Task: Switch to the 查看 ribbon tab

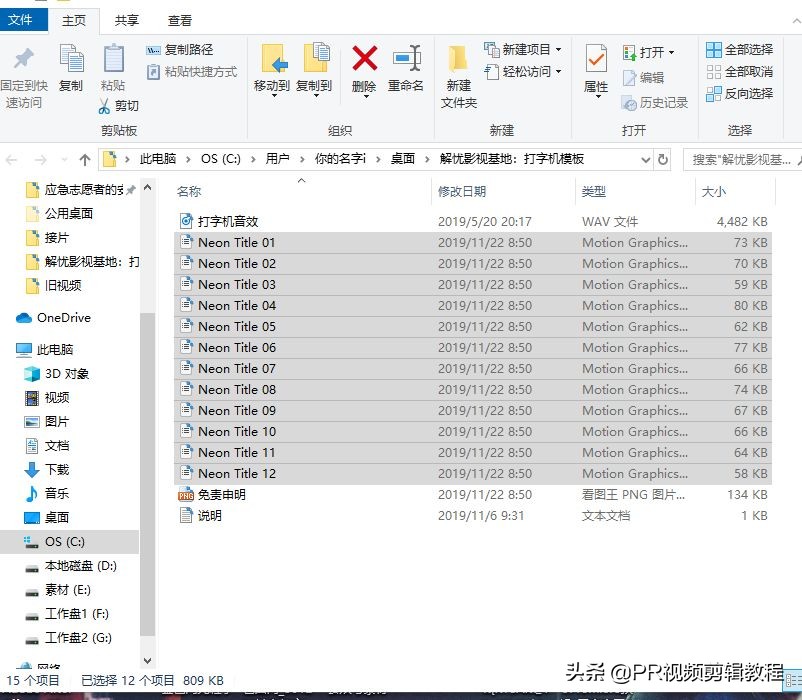Action: 180,18
